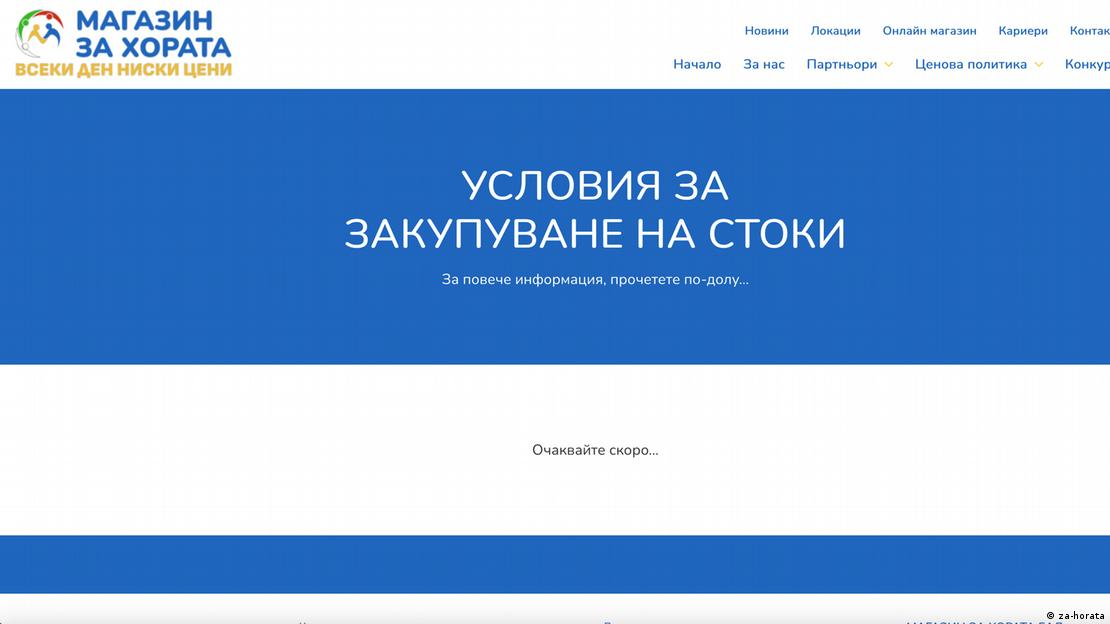Screen dimensions: 1110x624
Task: Click the 'За повече информация, прочетете по-долу' subtitle
Action: click(595, 279)
